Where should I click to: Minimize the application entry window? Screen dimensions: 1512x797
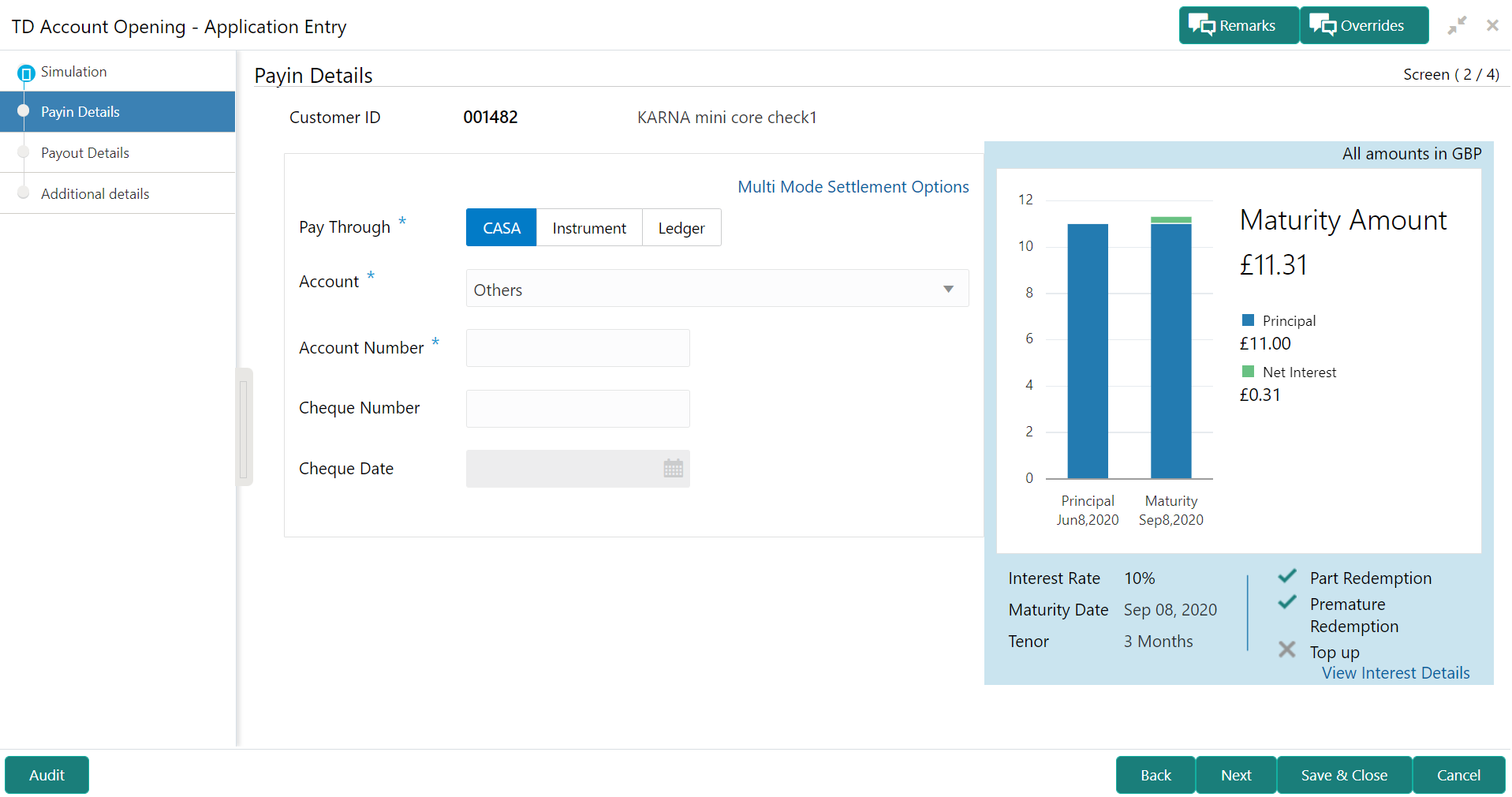pyautogui.click(x=1457, y=25)
